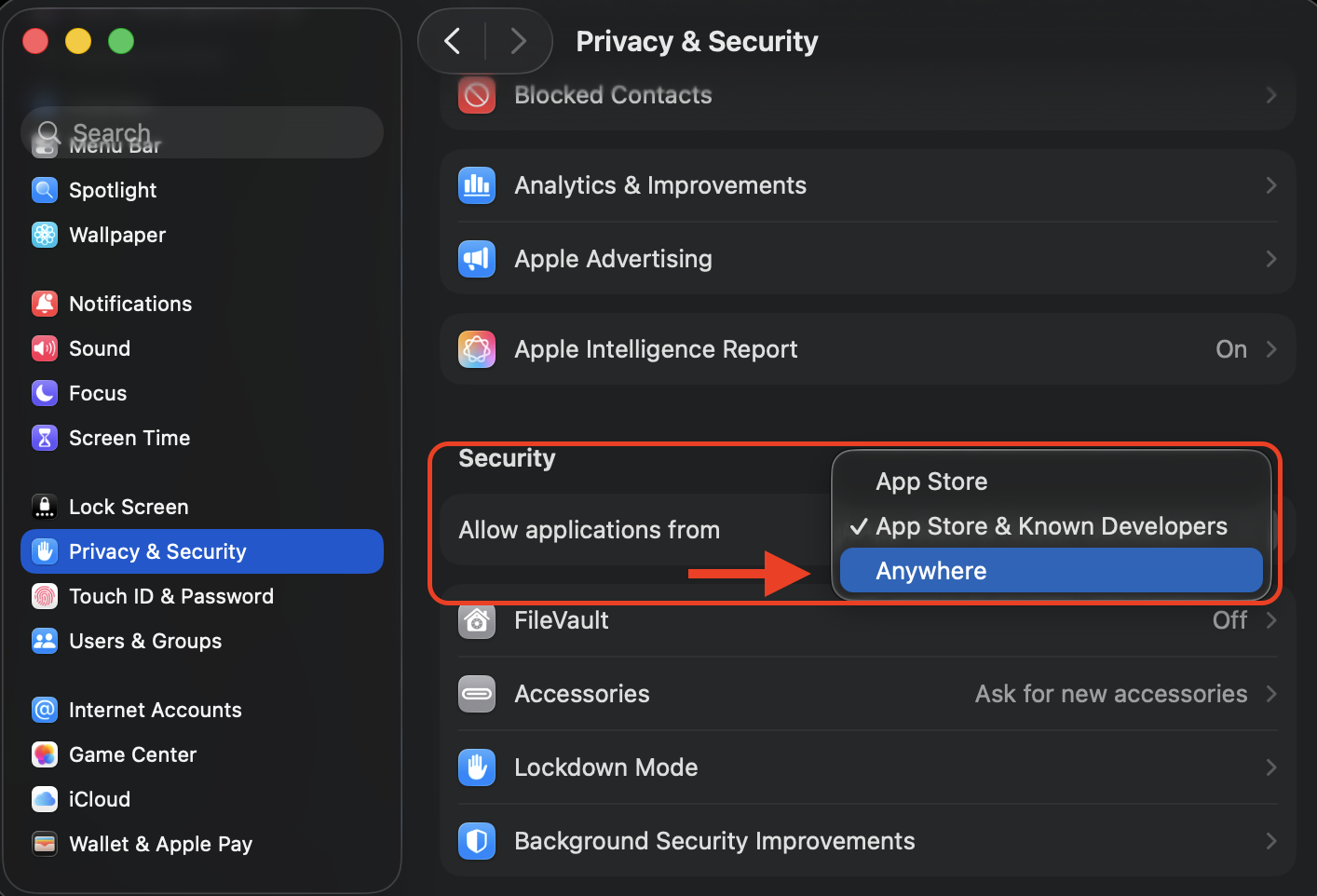Image resolution: width=1317 pixels, height=896 pixels.
Task: Click the Users & Groups people icon
Action: click(x=45, y=641)
